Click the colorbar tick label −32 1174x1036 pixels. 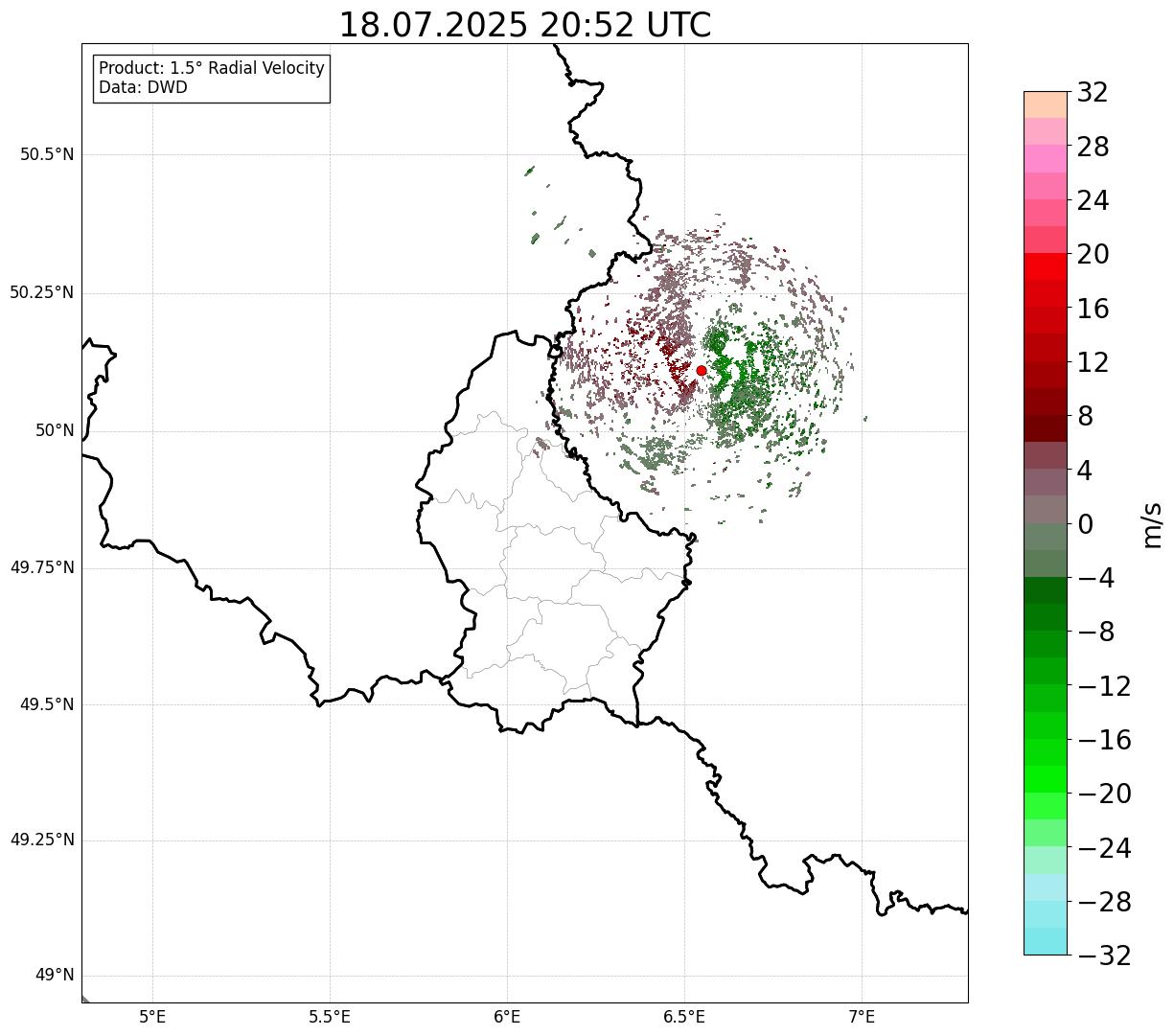pyautogui.click(x=1104, y=955)
